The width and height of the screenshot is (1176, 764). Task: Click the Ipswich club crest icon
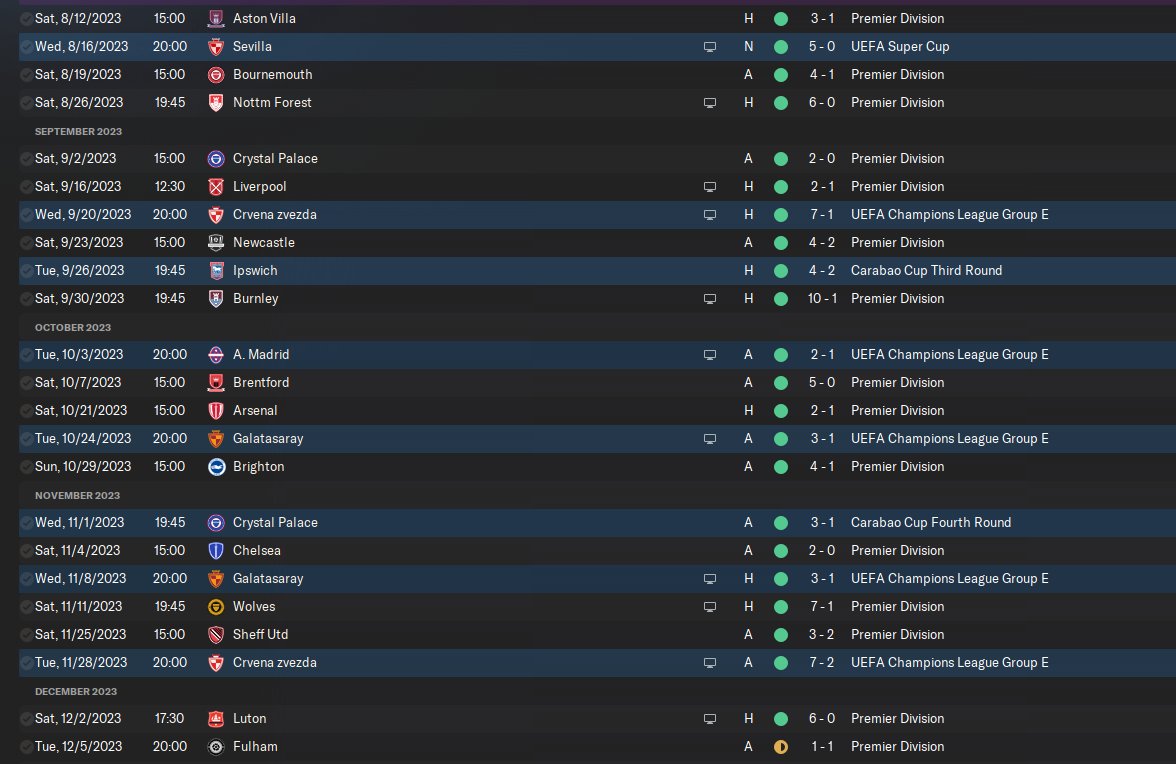click(215, 270)
